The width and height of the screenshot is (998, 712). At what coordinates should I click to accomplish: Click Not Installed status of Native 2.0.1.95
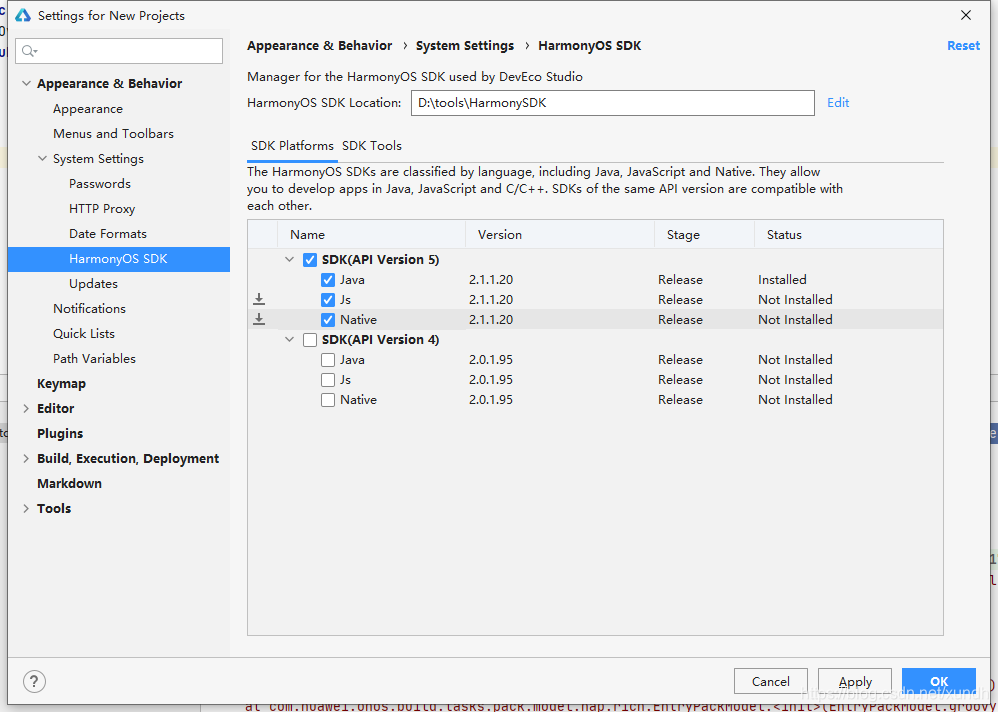coord(795,400)
